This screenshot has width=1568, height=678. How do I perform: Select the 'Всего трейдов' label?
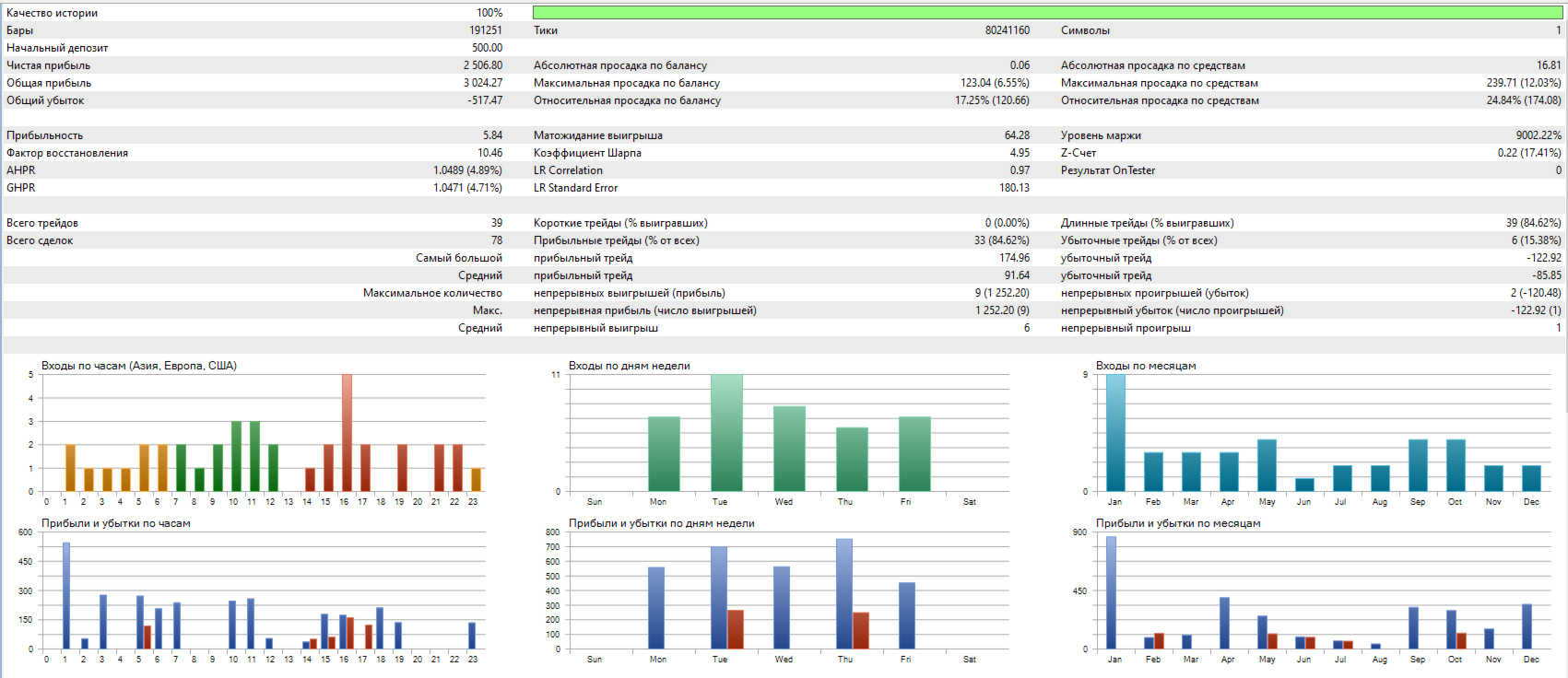pos(42,223)
